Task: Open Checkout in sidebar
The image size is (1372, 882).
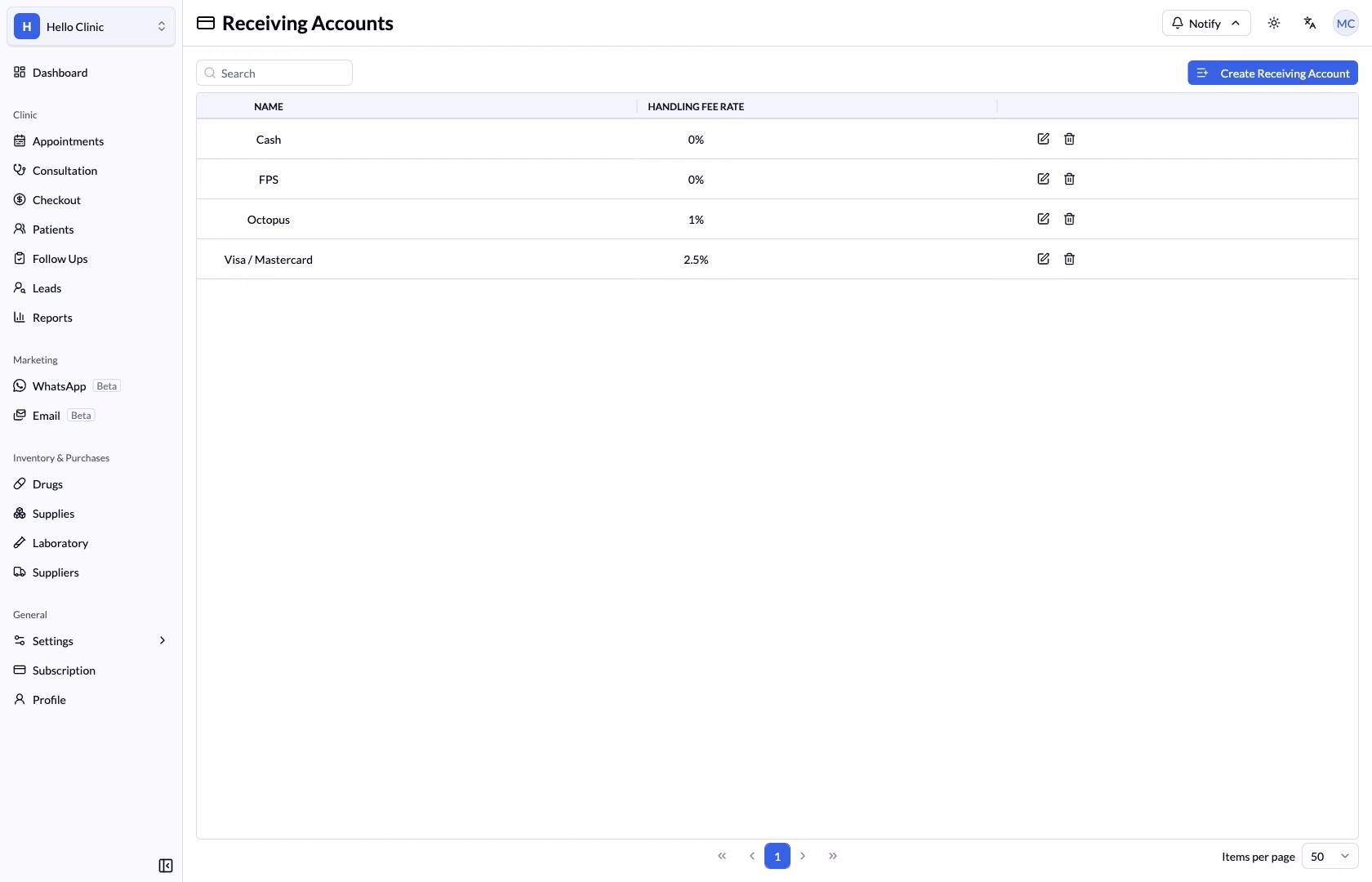Action: [91, 199]
